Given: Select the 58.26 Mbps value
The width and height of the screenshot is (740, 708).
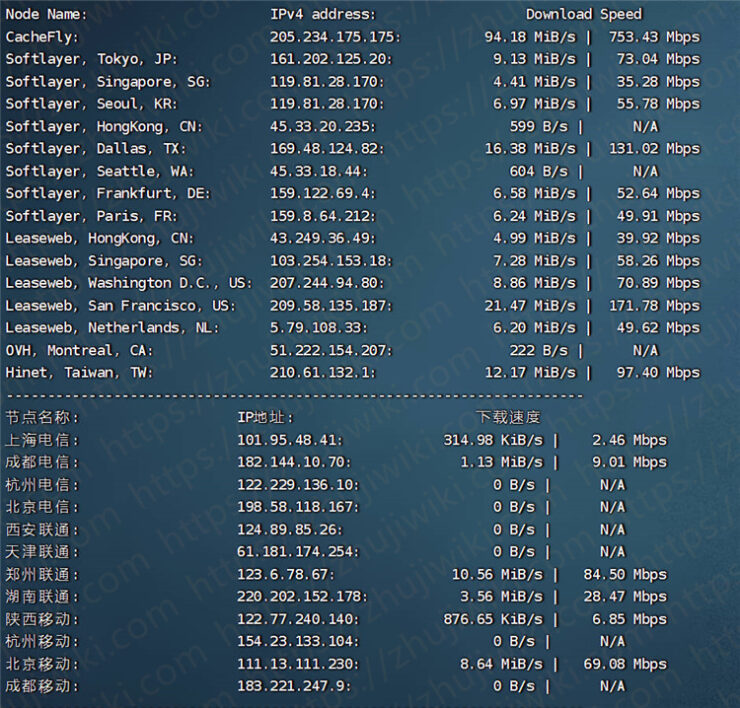Looking at the screenshot, I should point(658,261).
